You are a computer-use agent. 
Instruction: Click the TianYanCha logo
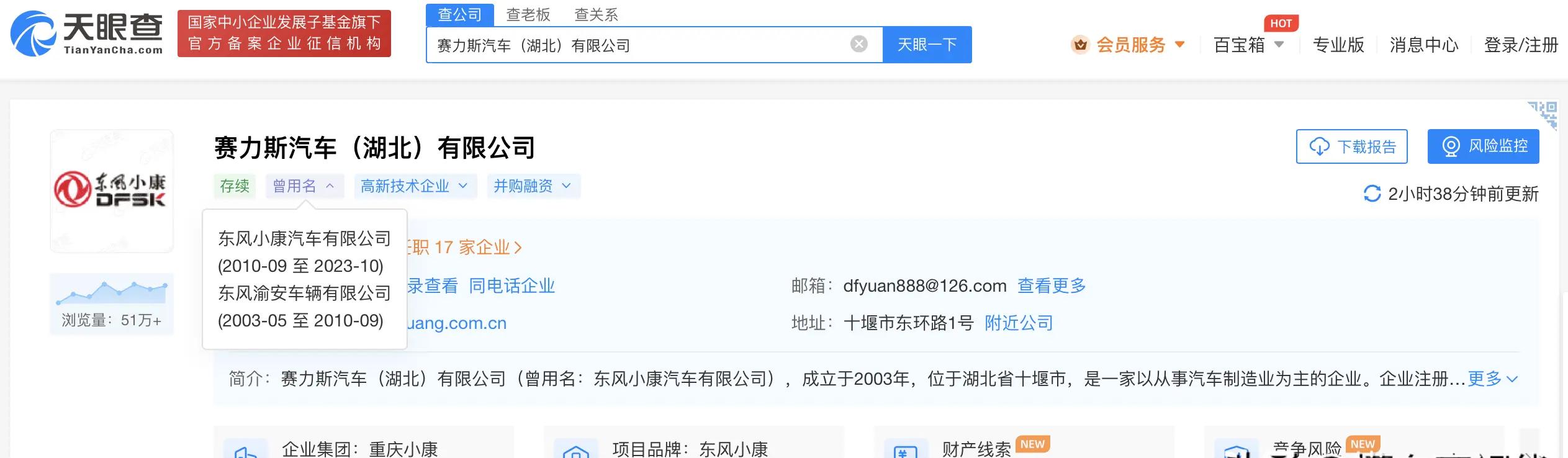[x=87, y=33]
